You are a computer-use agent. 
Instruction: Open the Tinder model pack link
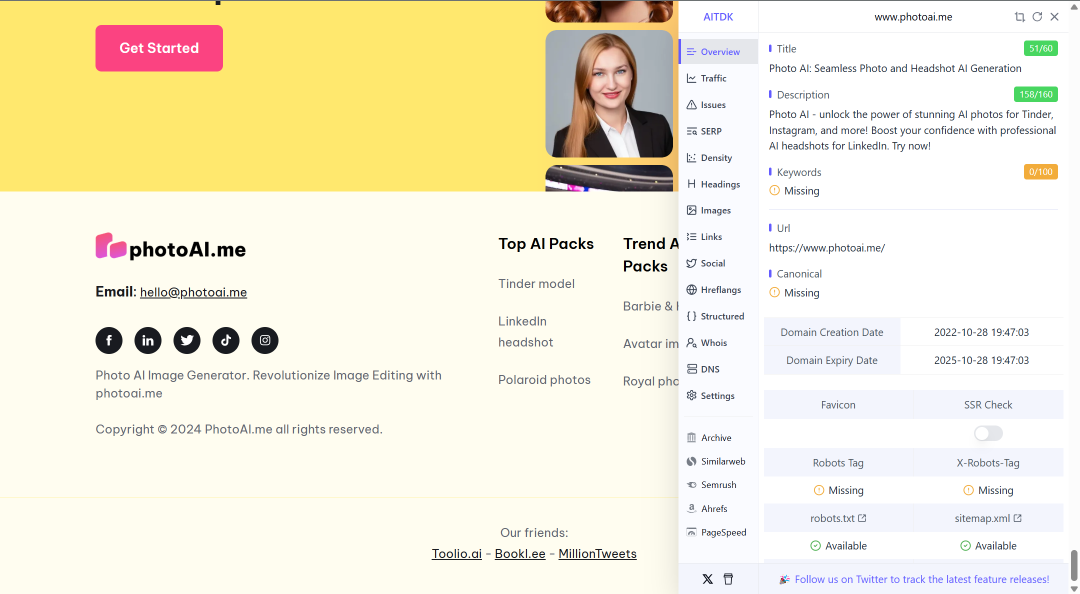pos(537,284)
